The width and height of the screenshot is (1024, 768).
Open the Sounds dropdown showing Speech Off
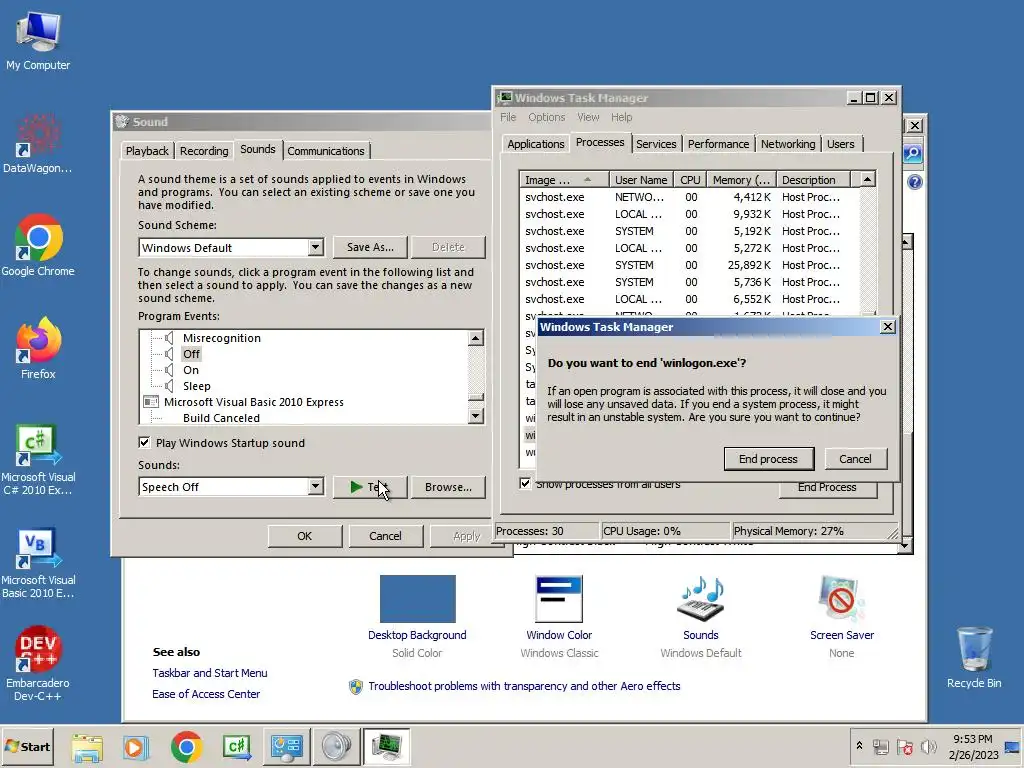(315, 487)
